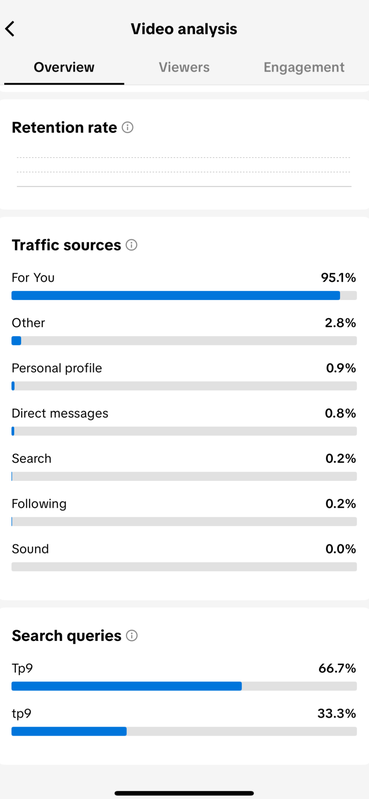The height and width of the screenshot is (799, 369).
Task: Tap the Following traffic source label
Action: pyautogui.click(x=39, y=504)
